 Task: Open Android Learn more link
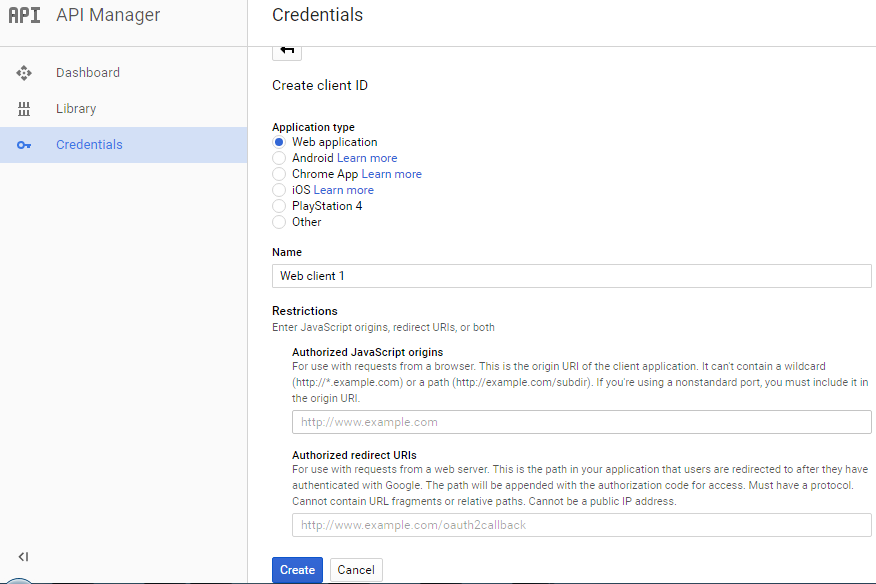[x=367, y=158]
